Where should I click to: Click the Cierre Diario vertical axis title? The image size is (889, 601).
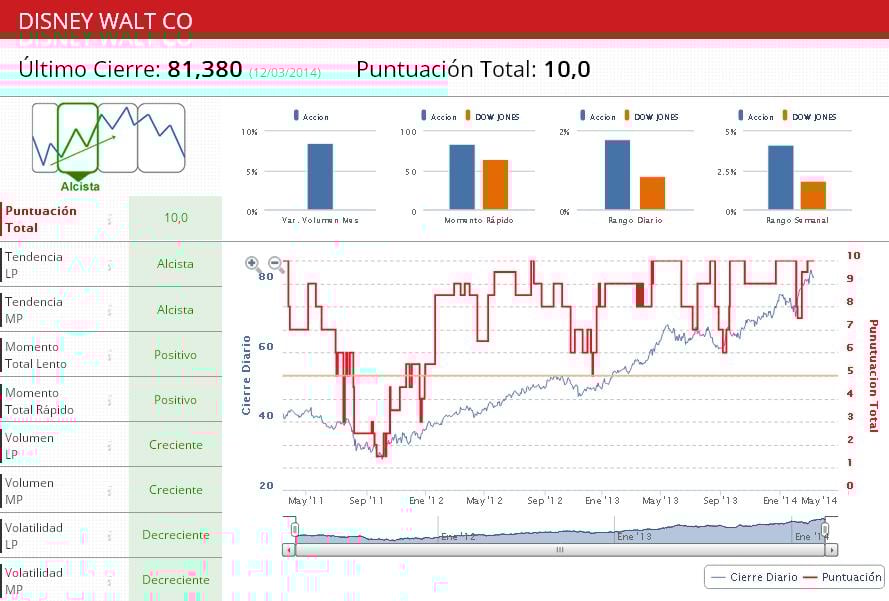tap(246, 375)
